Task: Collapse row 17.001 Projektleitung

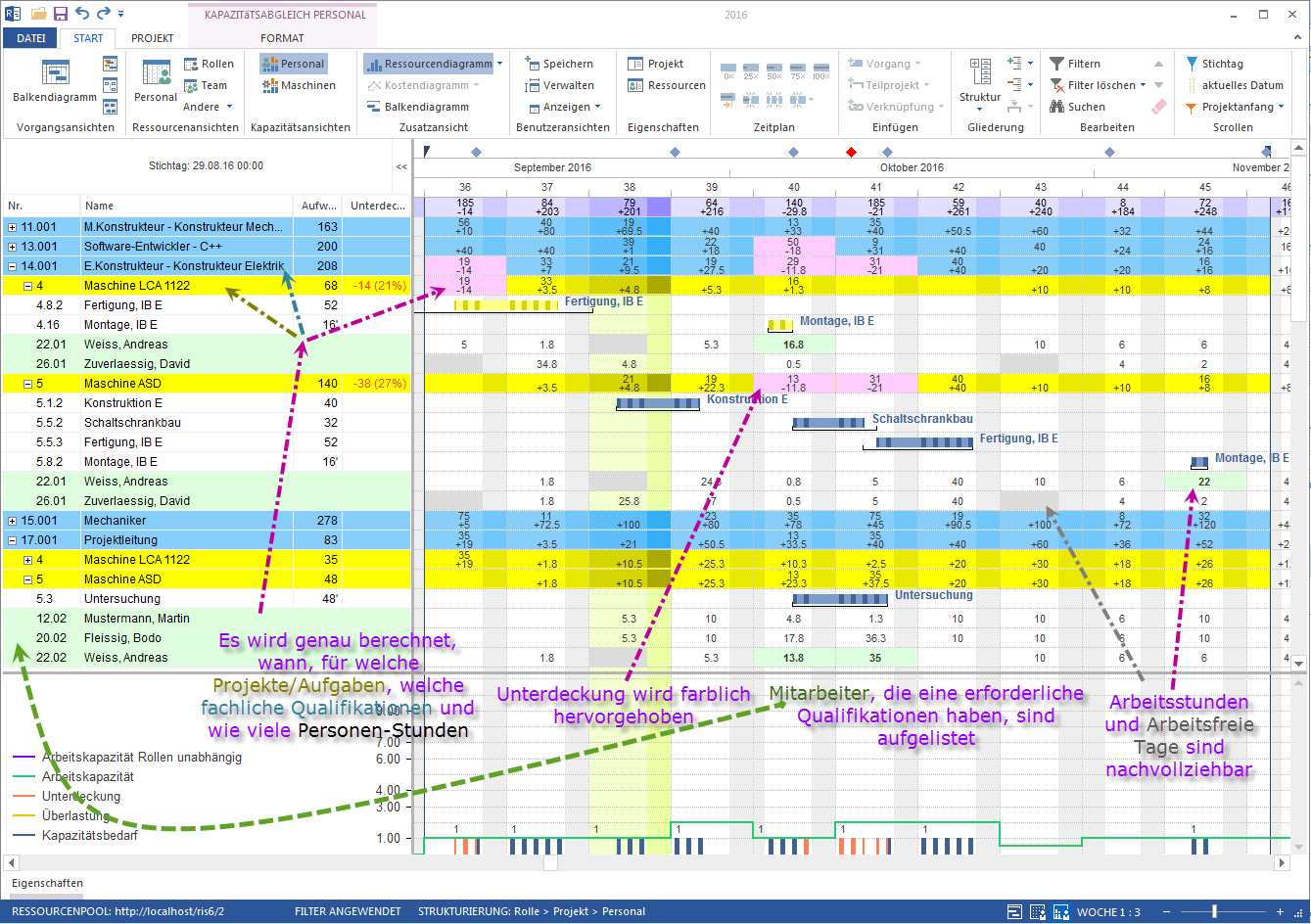Action: [13, 540]
